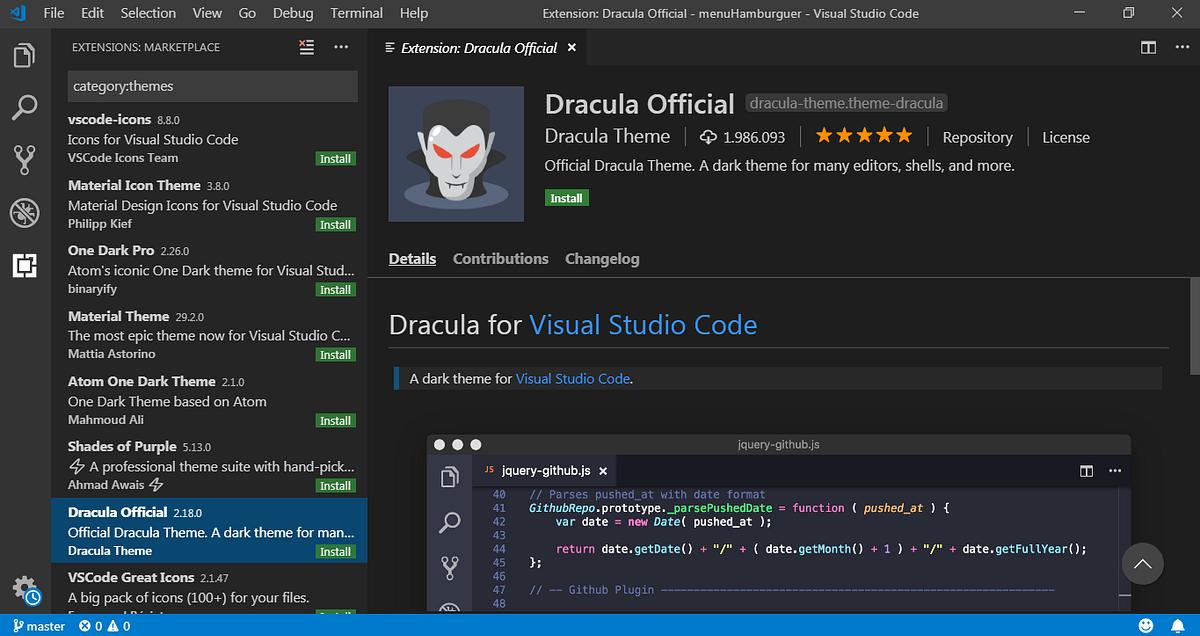Open the Source Control view
This screenshot has height=636, width=1200.
[25, 160]
